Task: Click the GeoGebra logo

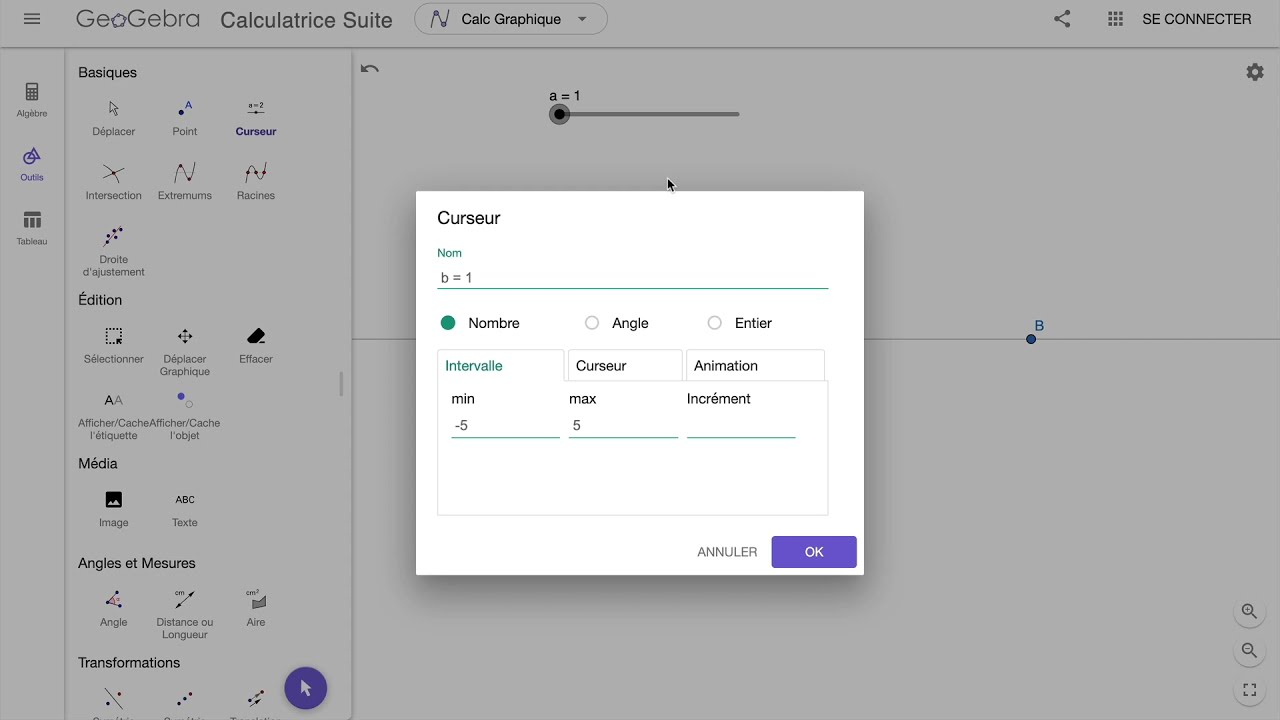Action: click(138, 19)
